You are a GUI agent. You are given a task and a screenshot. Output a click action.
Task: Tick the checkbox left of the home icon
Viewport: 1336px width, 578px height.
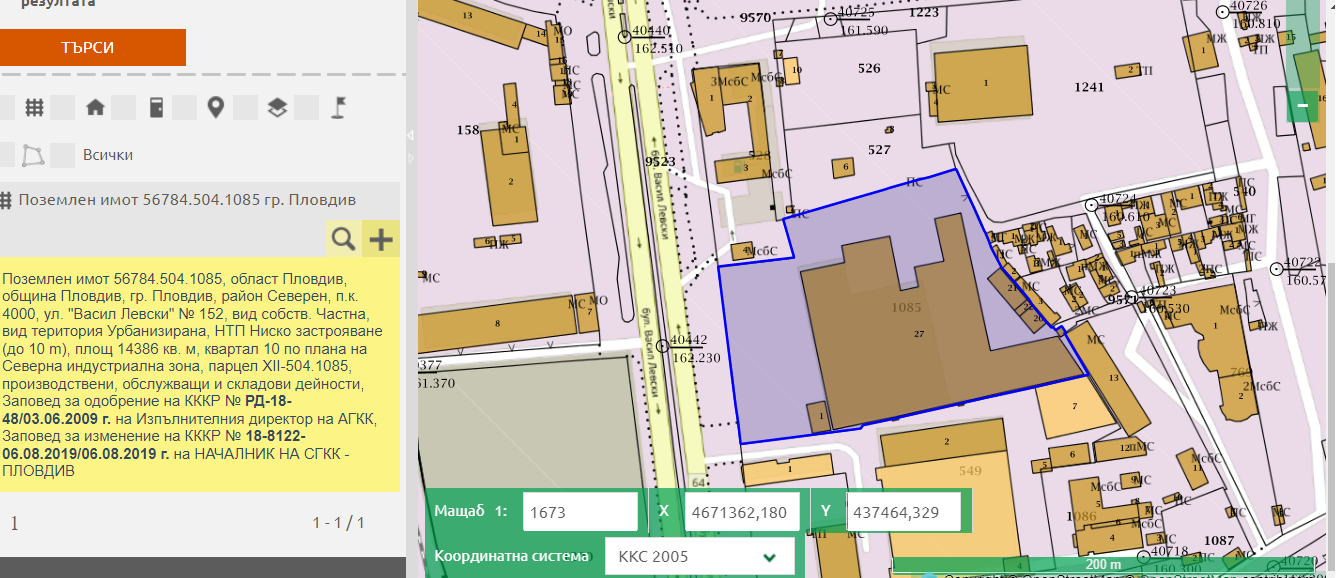click(63, 107)
